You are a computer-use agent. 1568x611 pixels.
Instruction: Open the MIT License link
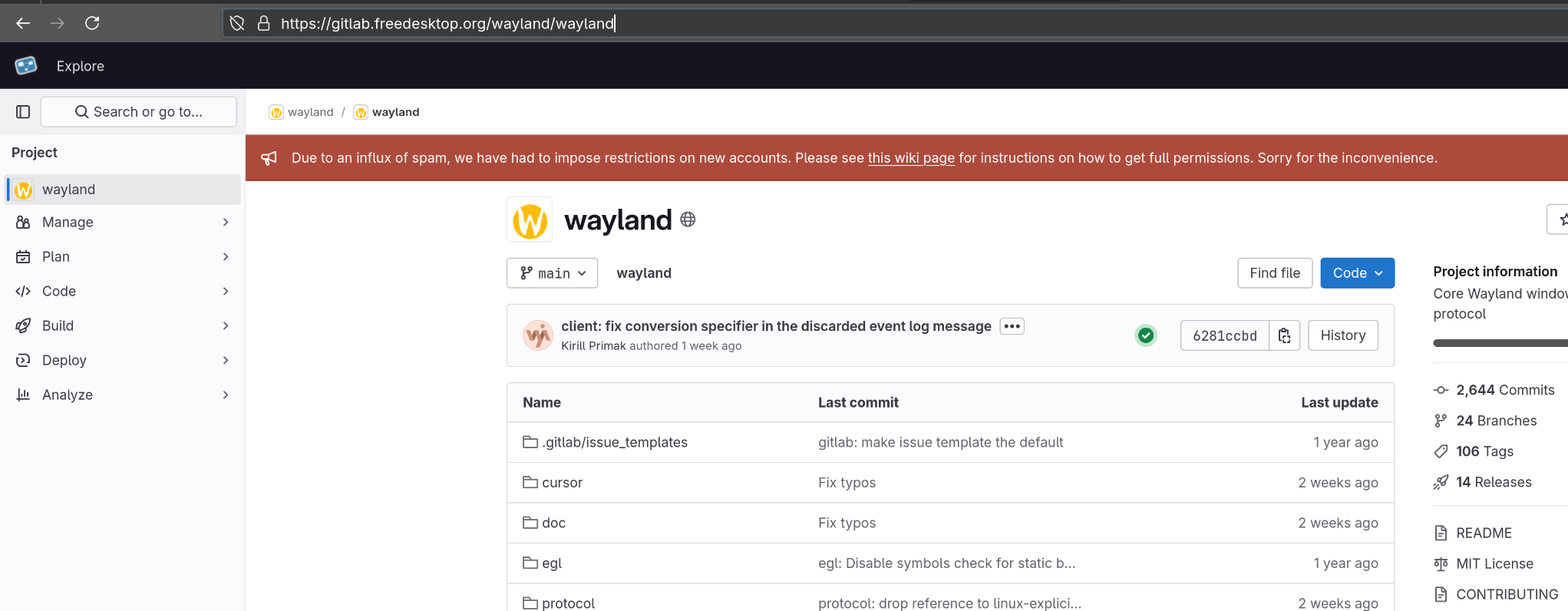(1484, 563)
